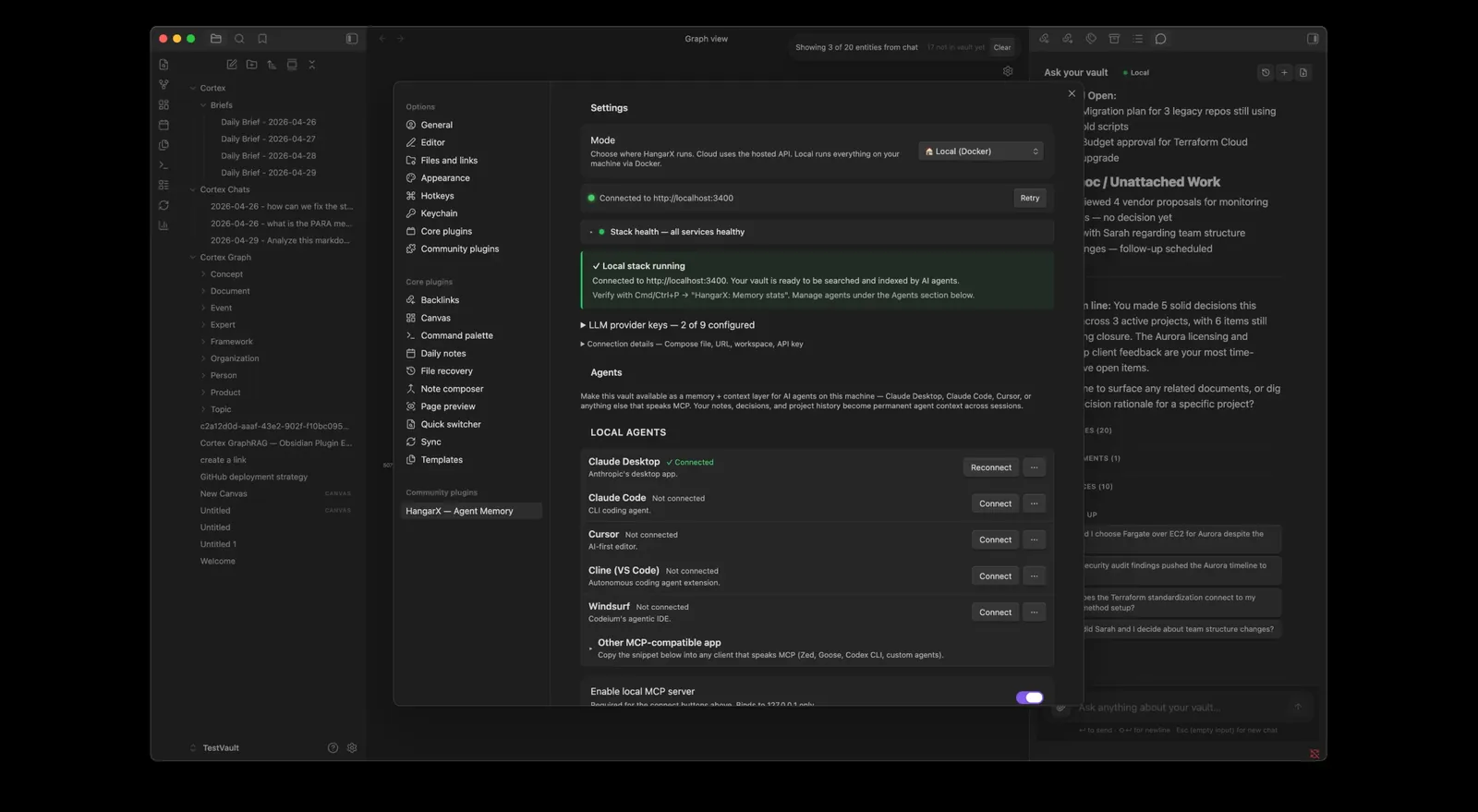Open the Files and links settings tab
1478x812 pixels.
click(x=449, y=161)
